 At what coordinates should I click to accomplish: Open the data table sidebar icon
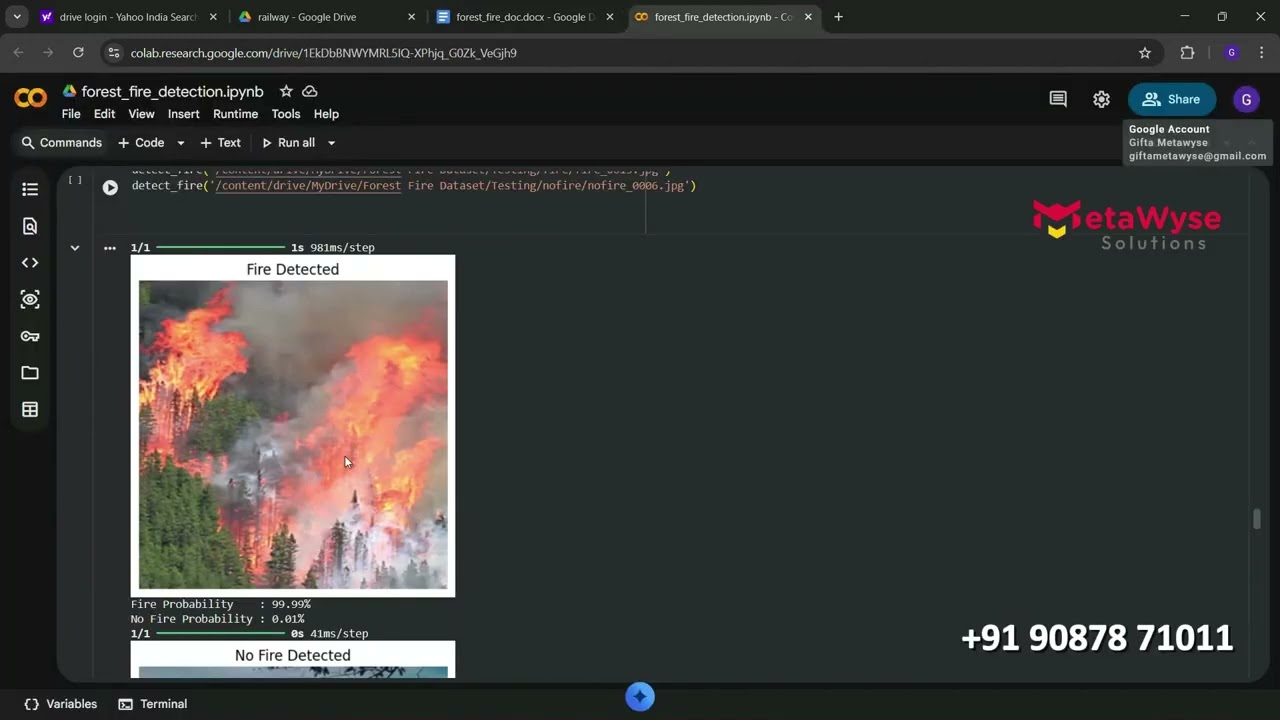[x=30, y=410]
